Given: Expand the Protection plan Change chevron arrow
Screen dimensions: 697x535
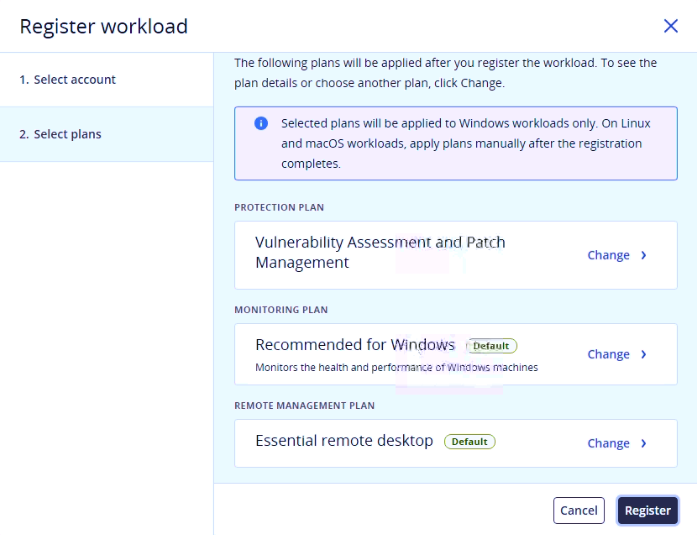Looking at the screenshot, I should pyautogui.click(x=644, y=255).
